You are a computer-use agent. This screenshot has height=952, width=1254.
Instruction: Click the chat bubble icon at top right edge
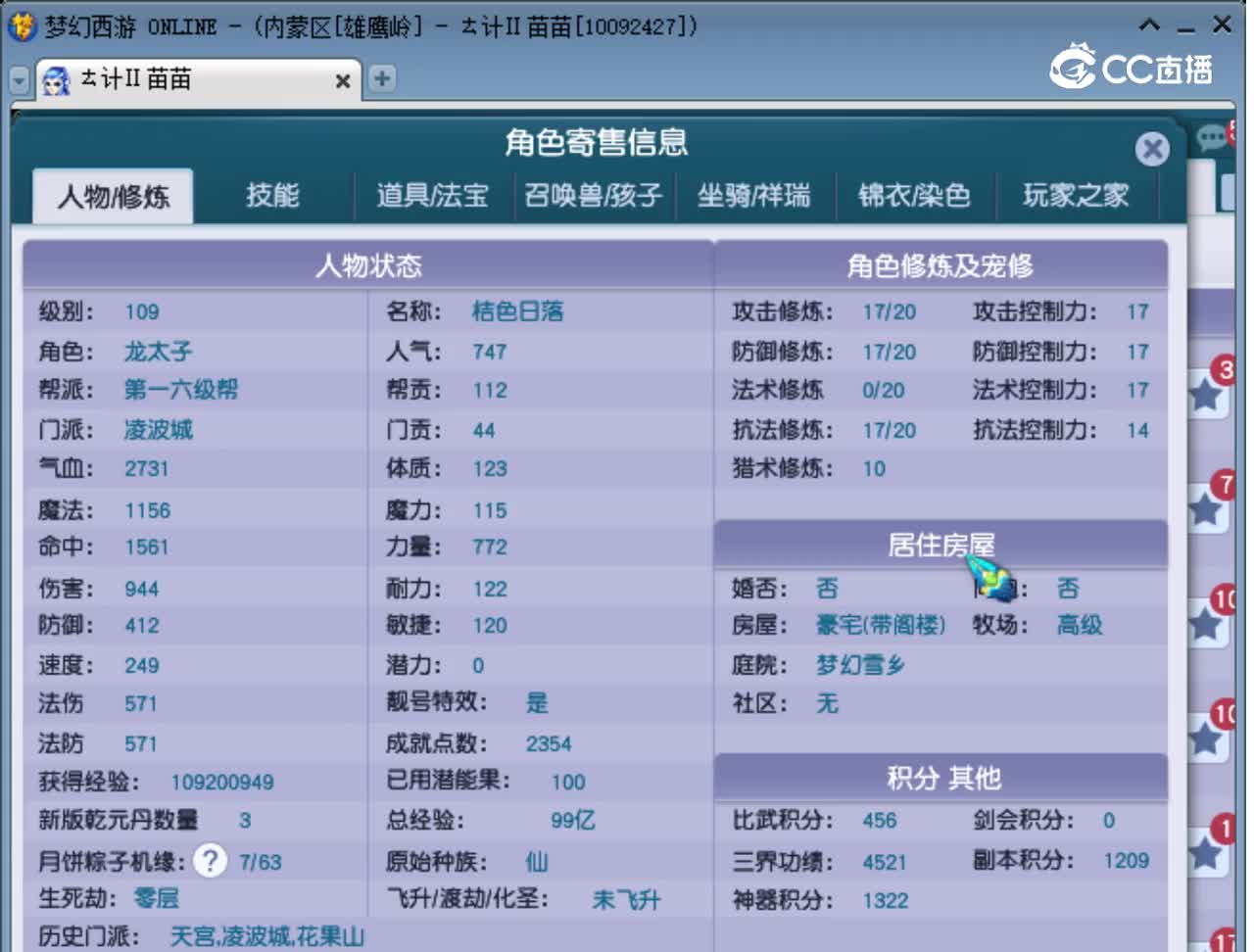(1211, 139)
